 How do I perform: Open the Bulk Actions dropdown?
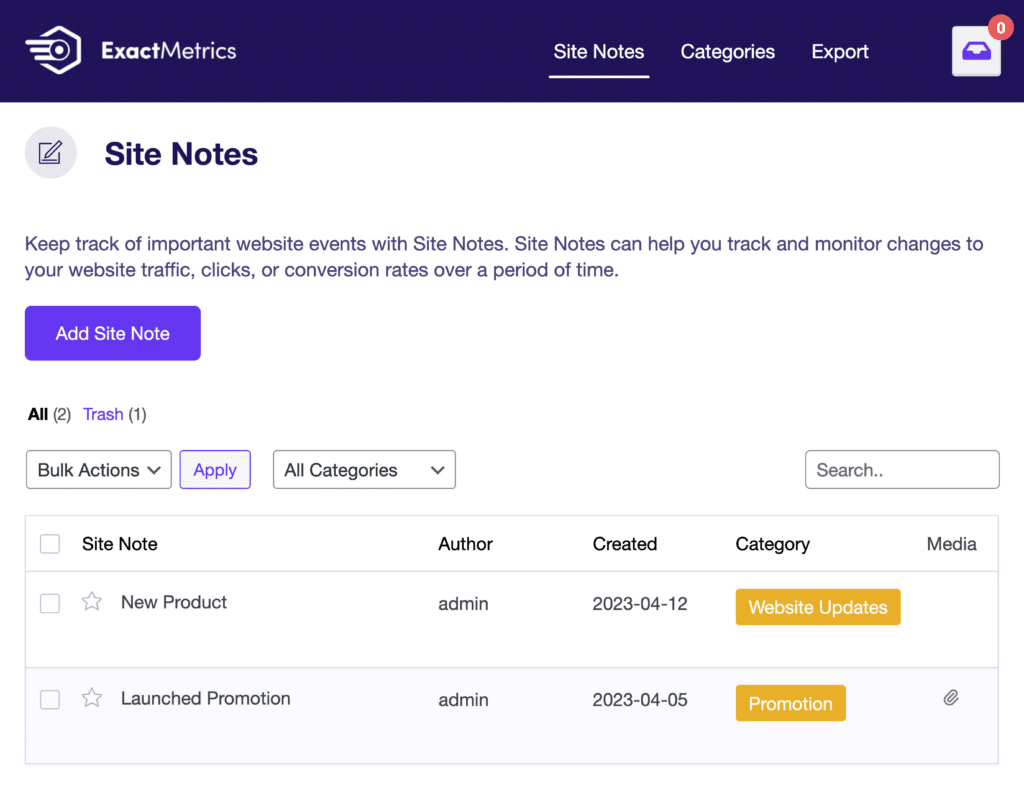click(x=98, y=469)
